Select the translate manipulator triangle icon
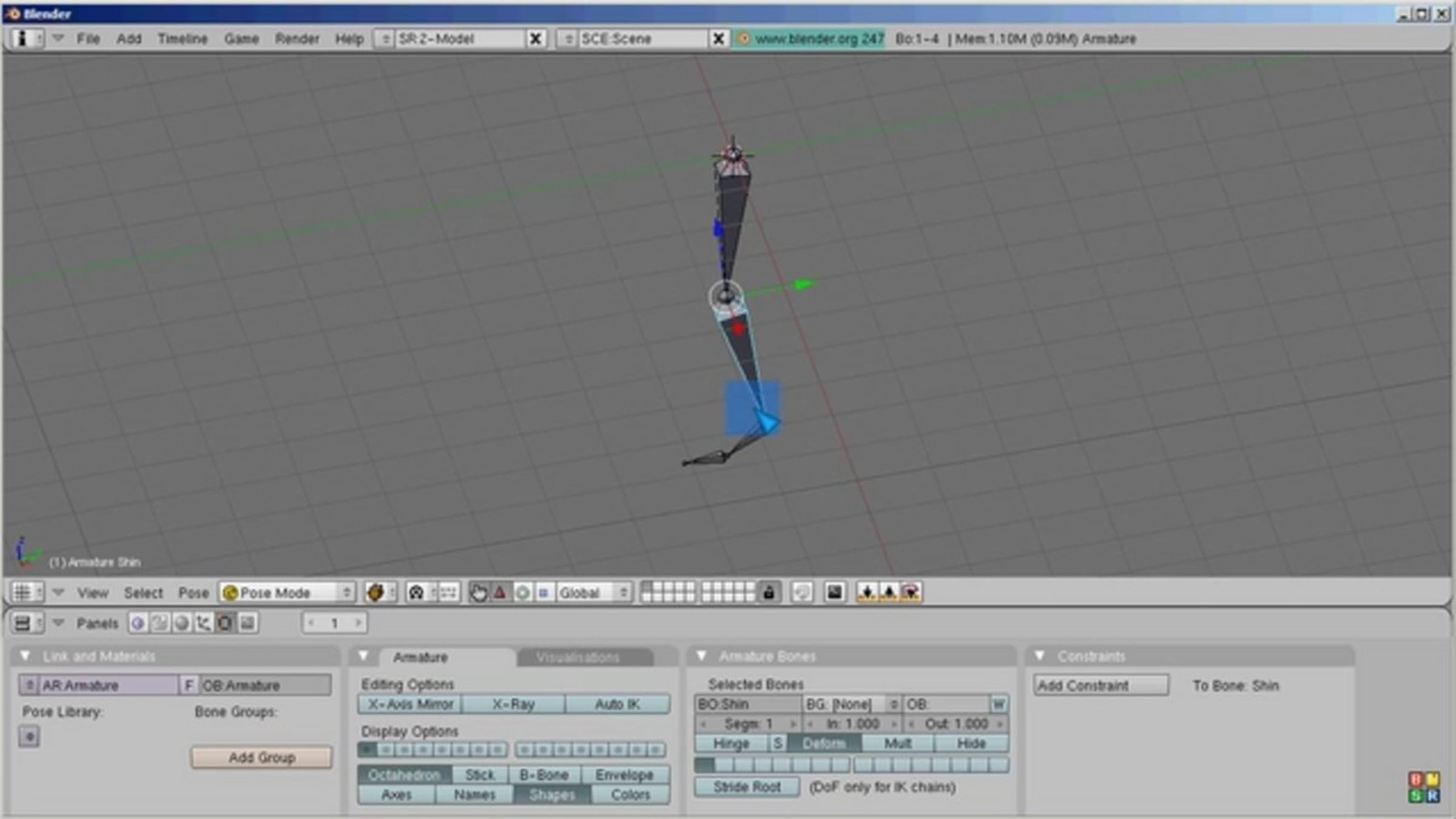 coord(500,592)
